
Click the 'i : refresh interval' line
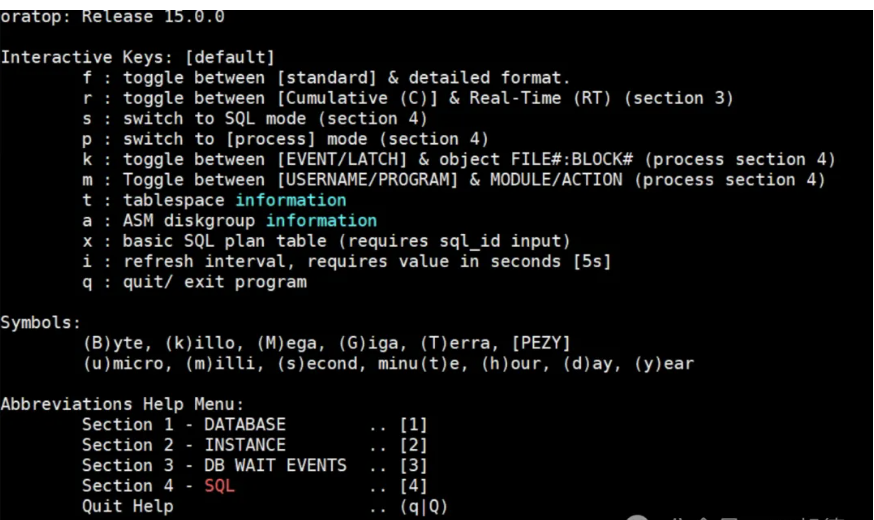point(347,261)
